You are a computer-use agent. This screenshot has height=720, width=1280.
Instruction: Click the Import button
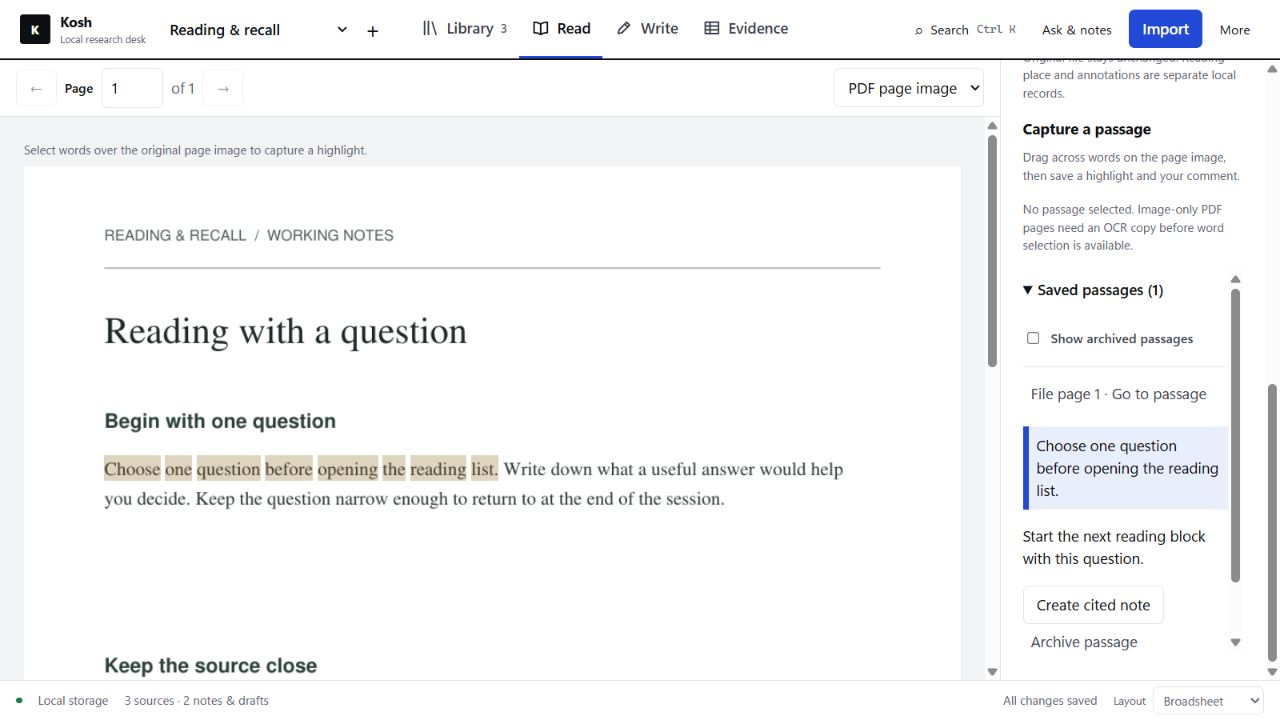[1165, 29]
